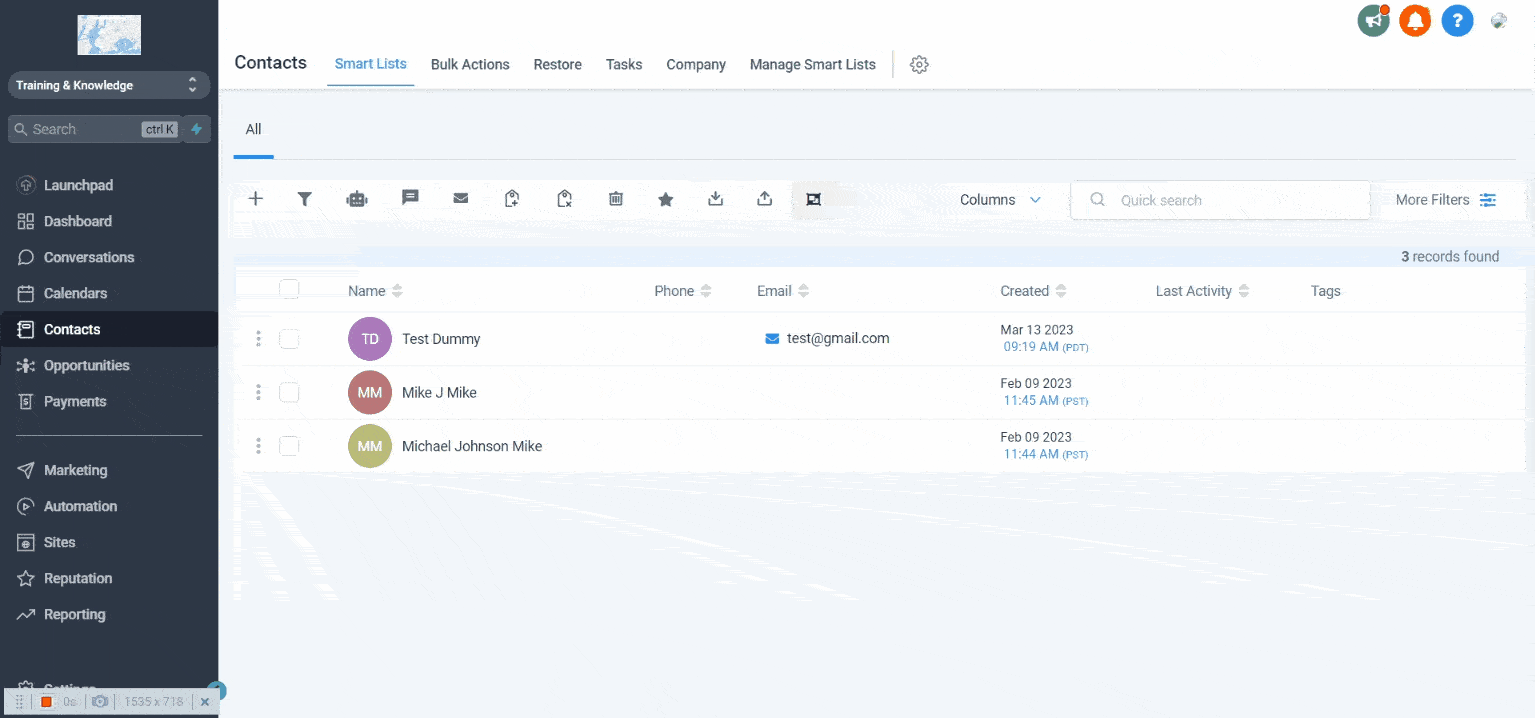Click the robot automation icon
The width and height of the screenshot is (1535, 718).
[x=357, y=199]
